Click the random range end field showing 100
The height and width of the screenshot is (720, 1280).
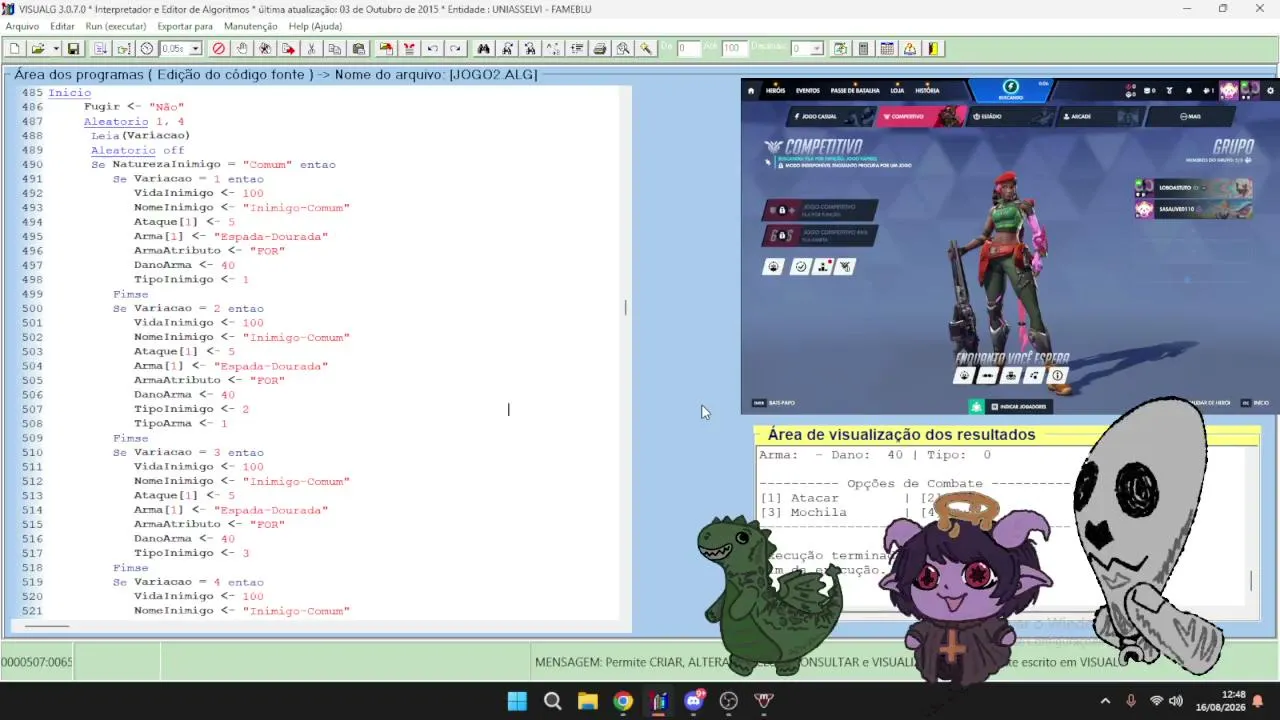pos(734,48)
